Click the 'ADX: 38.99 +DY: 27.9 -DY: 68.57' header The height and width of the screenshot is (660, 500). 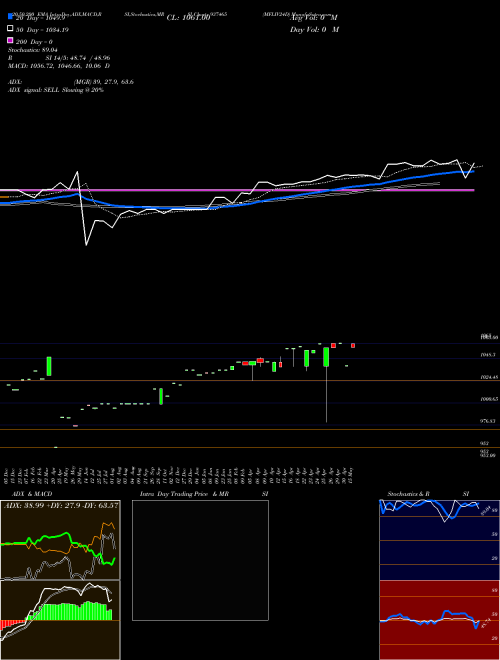tap(61, 505)
